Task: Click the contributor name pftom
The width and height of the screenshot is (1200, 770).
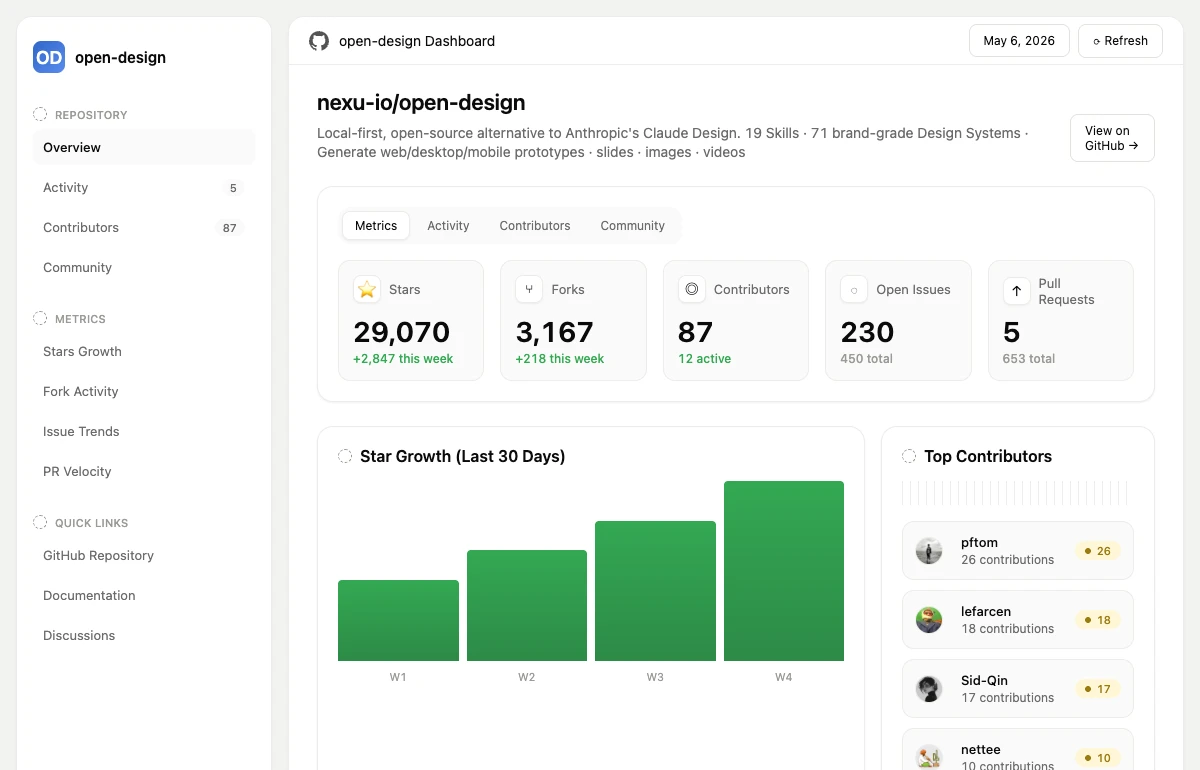Action: [980, 543]
